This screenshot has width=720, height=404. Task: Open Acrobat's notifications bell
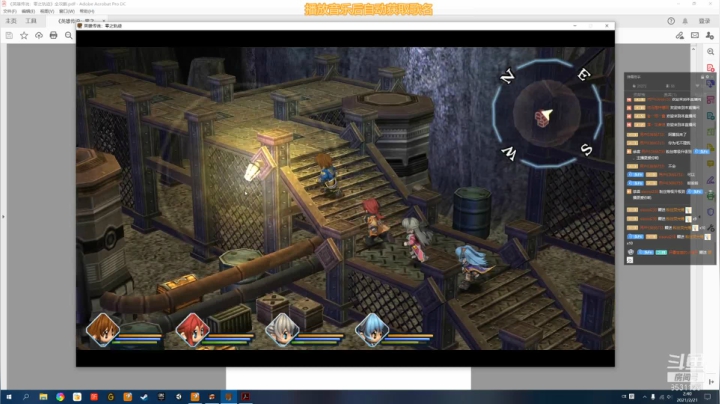pos(685,21)
